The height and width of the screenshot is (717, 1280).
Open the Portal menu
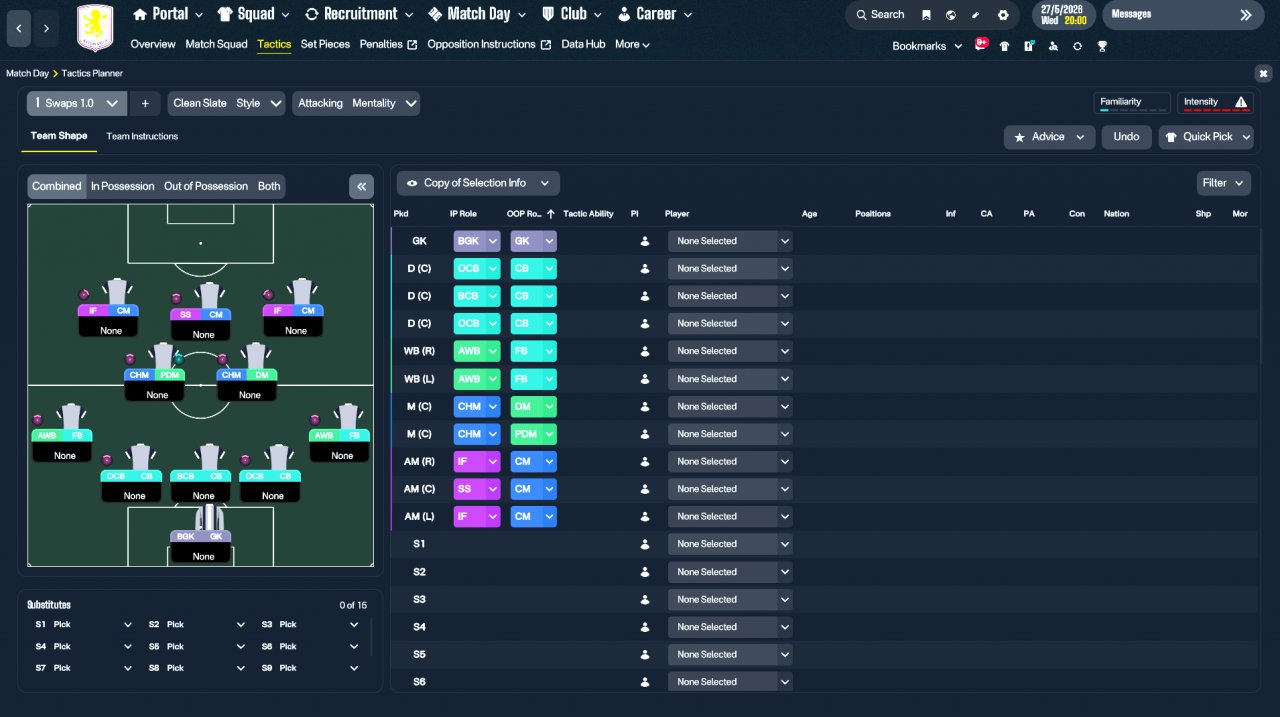click(169, 14)
